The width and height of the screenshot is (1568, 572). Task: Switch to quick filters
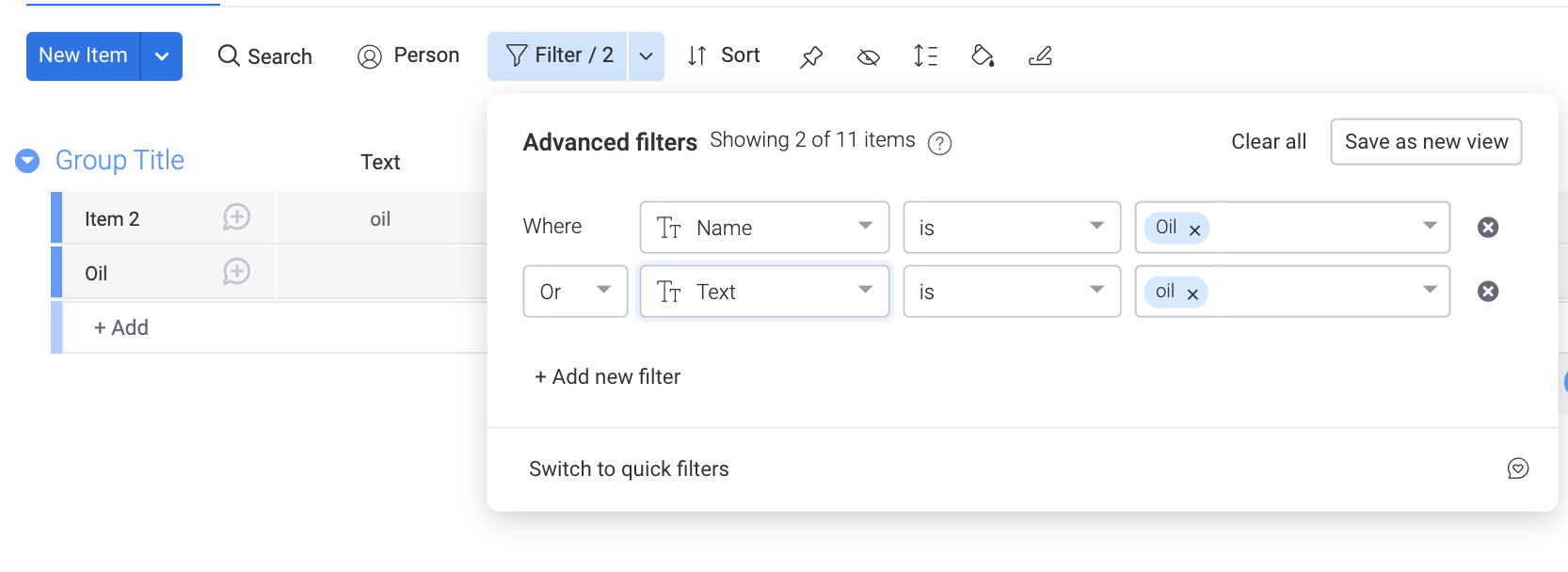(629, 469)
